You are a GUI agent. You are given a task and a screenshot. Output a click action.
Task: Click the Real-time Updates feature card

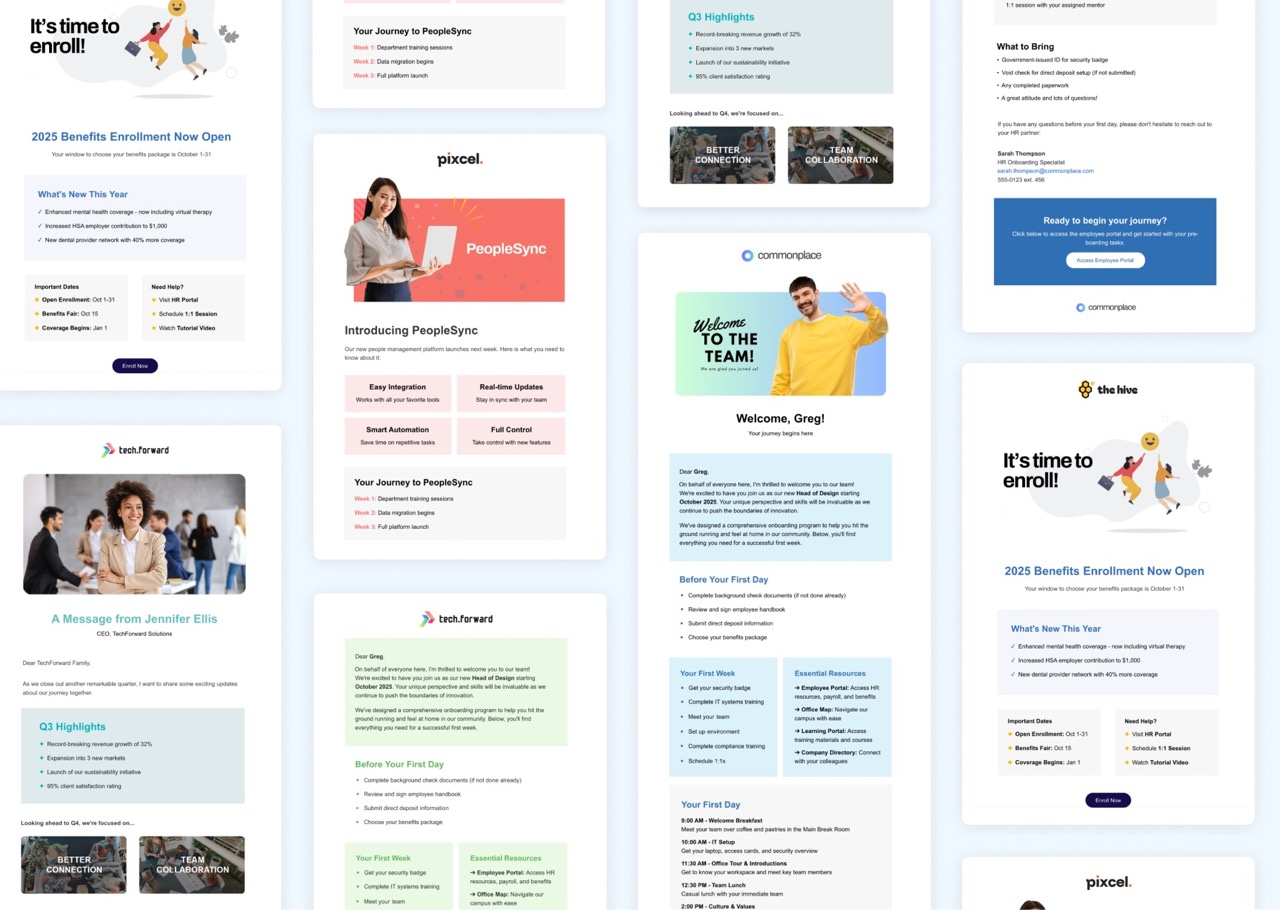click(x=511, y=393)
